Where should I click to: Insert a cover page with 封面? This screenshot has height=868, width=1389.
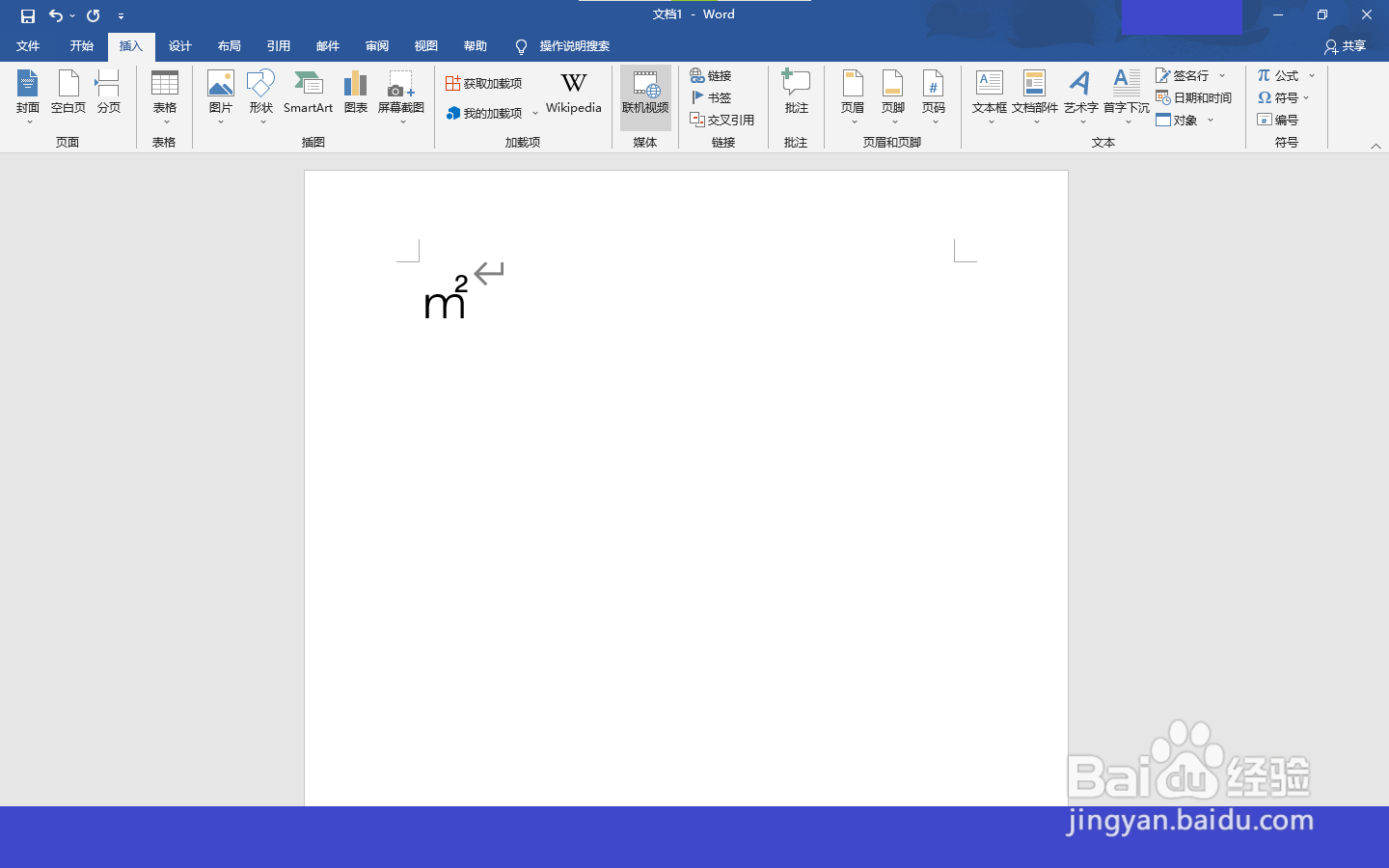(28, 96)
